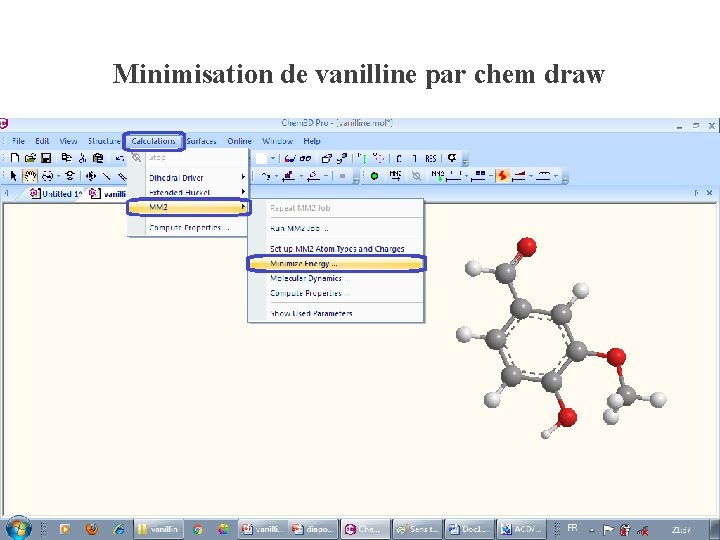Open the Window menu
This screenshot has width=720, height=540.
point(277,141)
